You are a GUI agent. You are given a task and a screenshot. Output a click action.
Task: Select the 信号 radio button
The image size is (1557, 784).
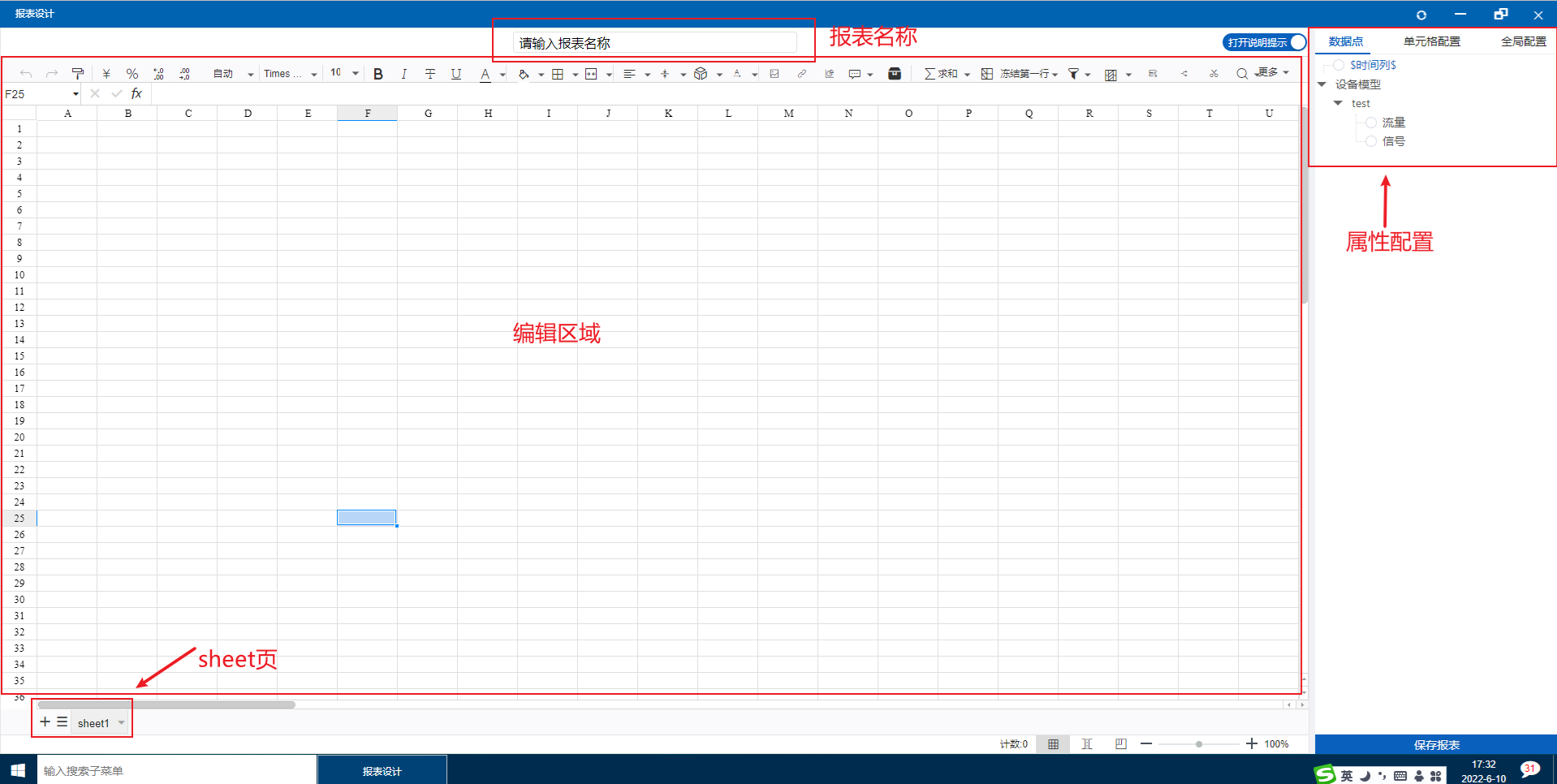1371,141
